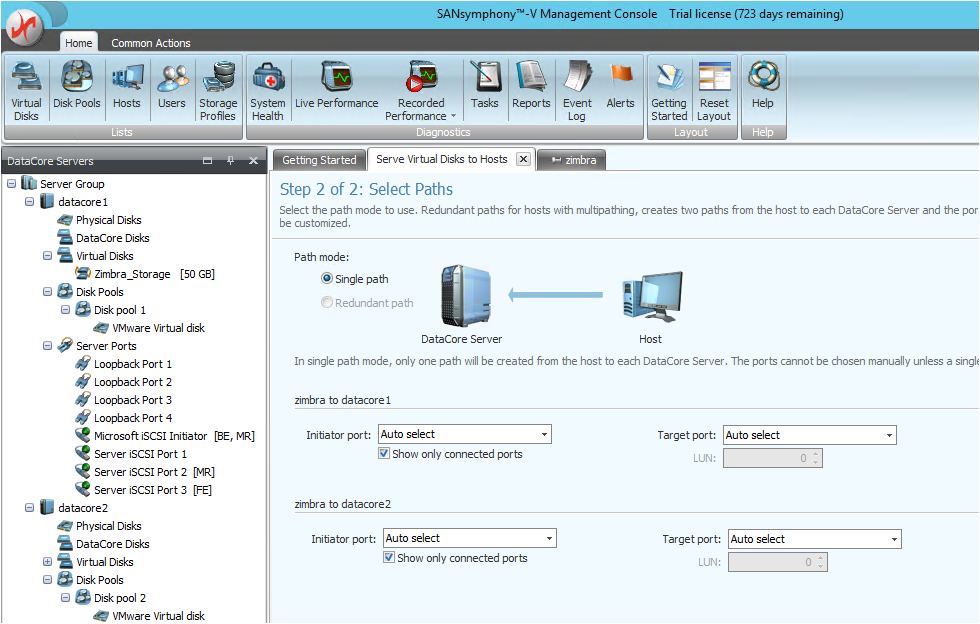Open the Users list icon

[x=172, y=85]
